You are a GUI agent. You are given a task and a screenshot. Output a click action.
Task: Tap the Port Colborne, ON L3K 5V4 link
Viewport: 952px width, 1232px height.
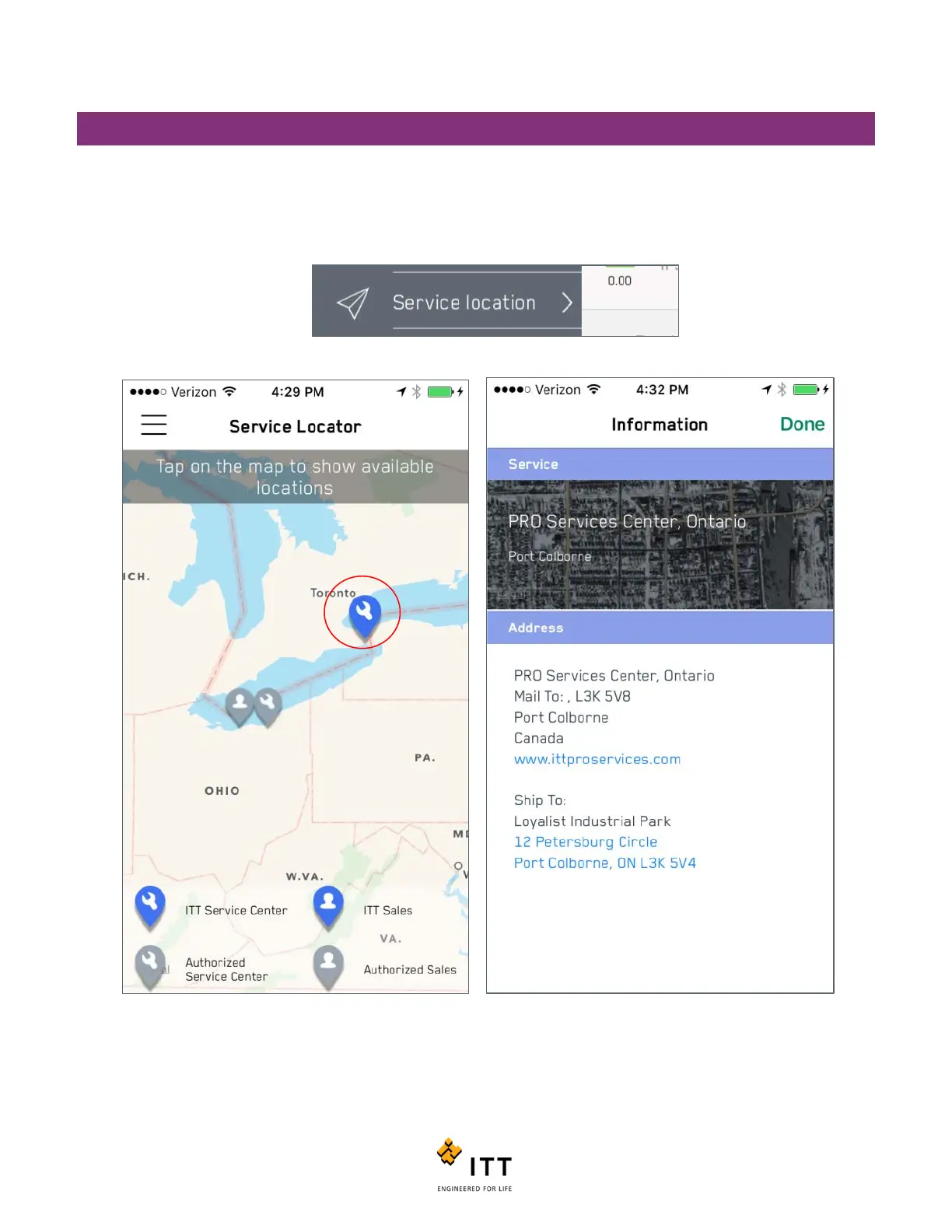pos(604,863)
